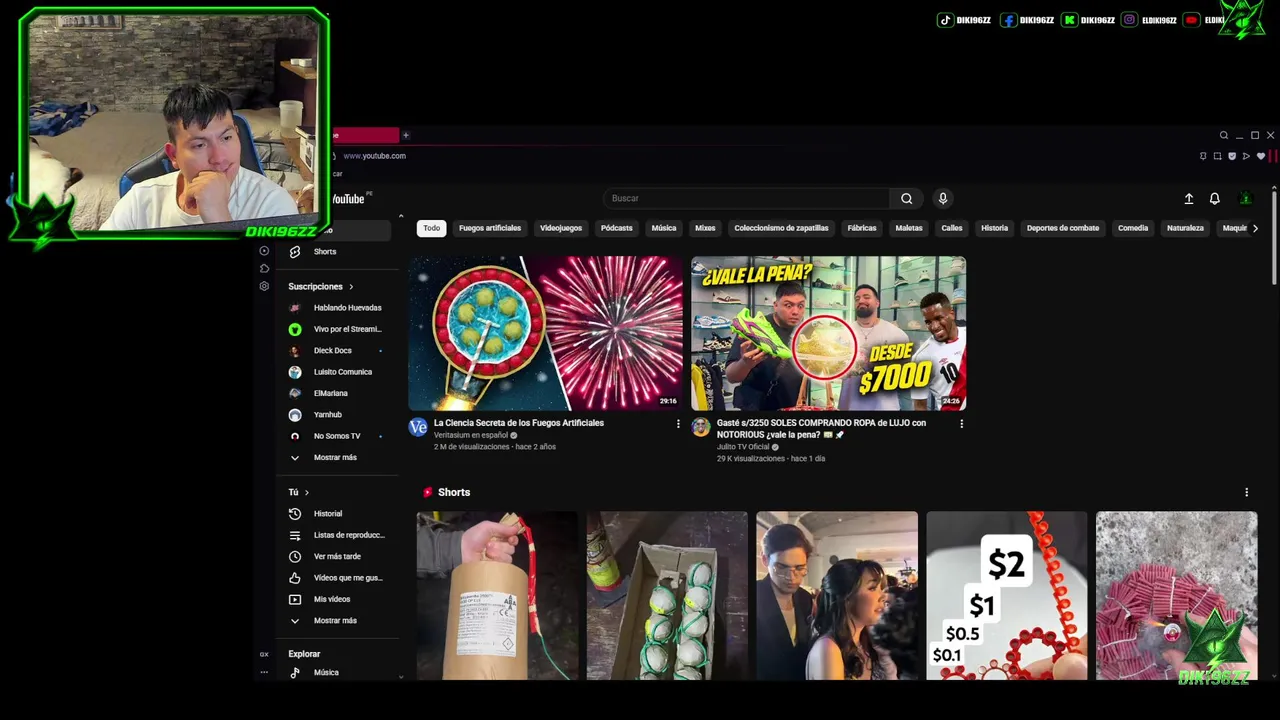Open the Short showing a brown firework canister
The width and height of the screenshot is (1280, 720).
pos(497,596)
